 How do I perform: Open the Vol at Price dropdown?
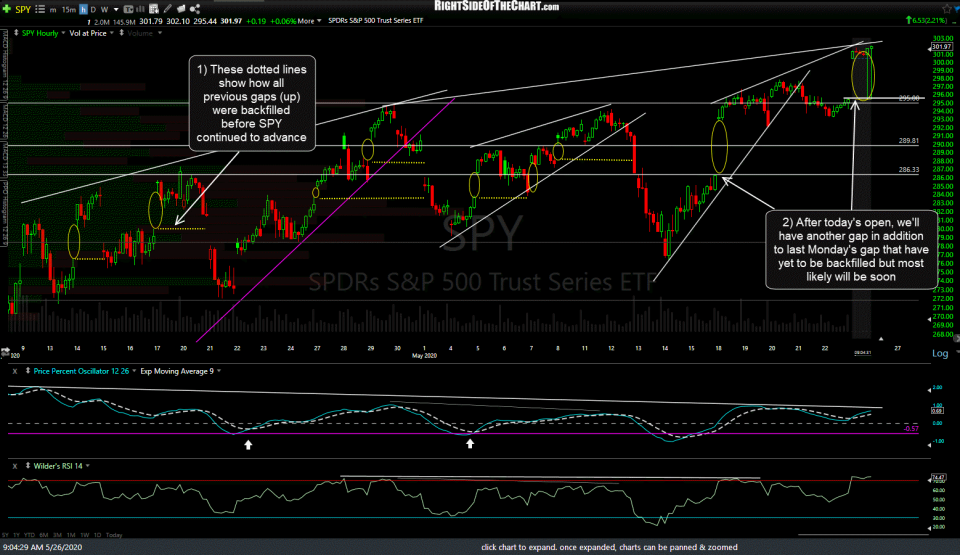click(111, 33)
